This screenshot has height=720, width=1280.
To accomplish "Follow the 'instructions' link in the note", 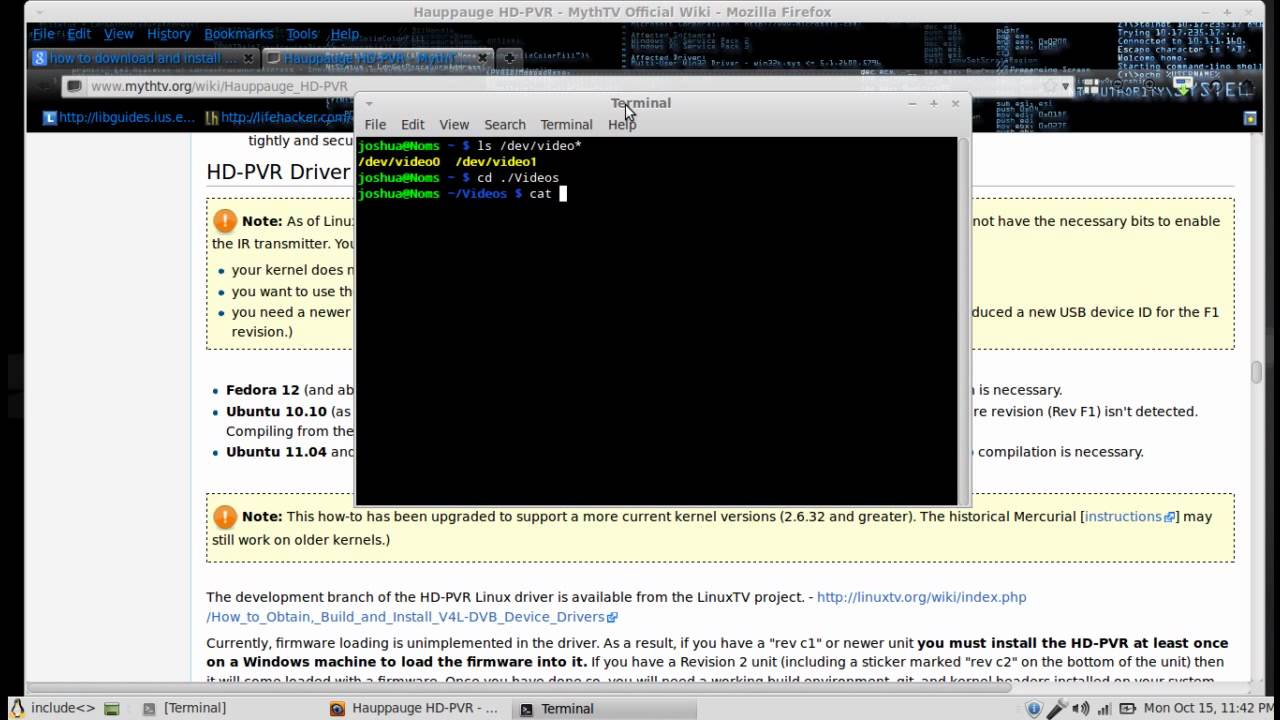I will [1129, 517].
